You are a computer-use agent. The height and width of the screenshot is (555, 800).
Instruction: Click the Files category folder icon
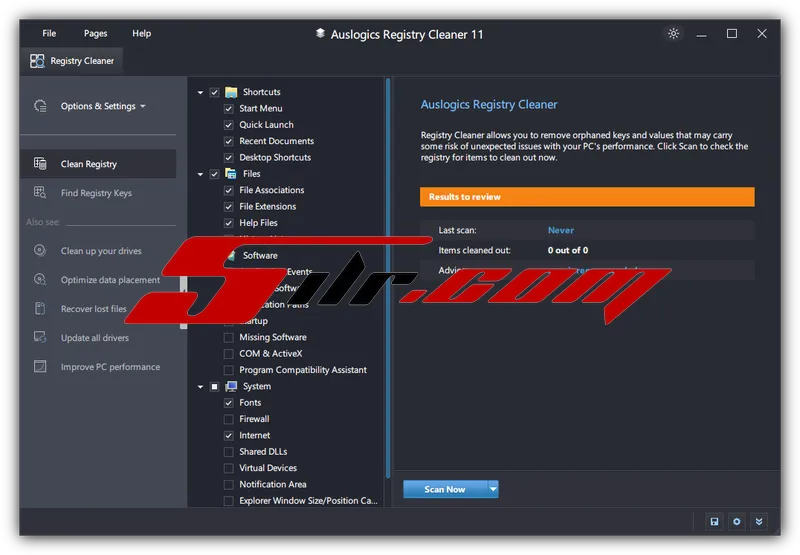[231, 174]
